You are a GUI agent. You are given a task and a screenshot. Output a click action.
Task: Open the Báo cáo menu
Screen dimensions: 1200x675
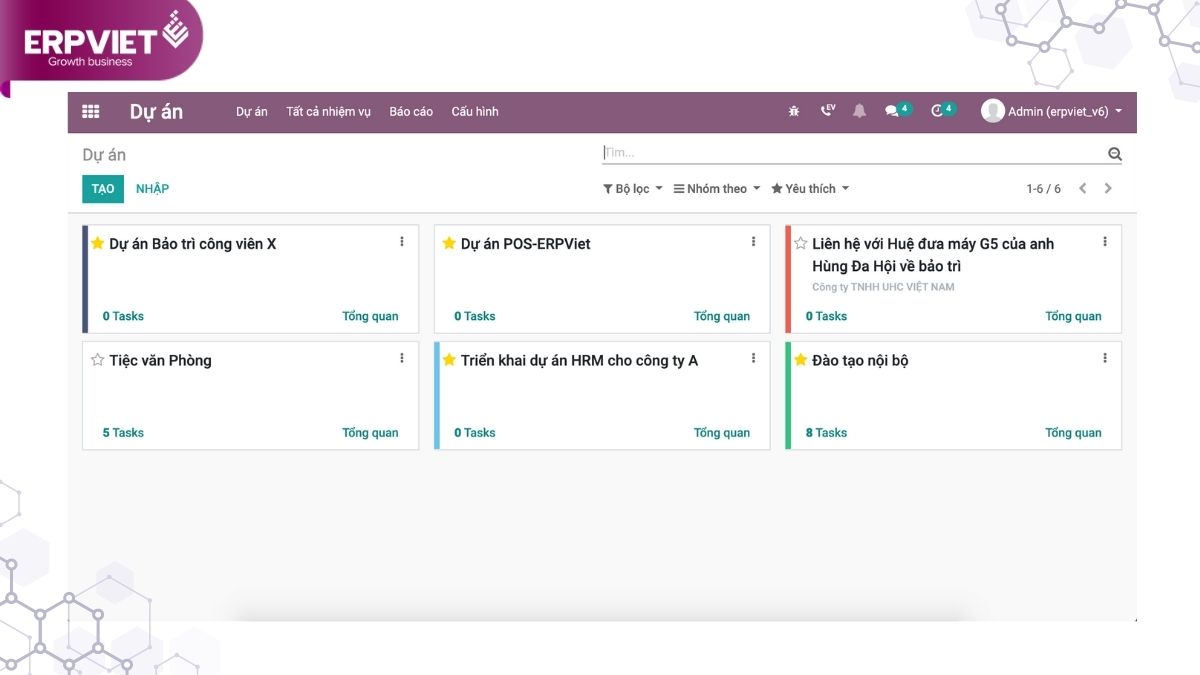[x=411, y=112]
